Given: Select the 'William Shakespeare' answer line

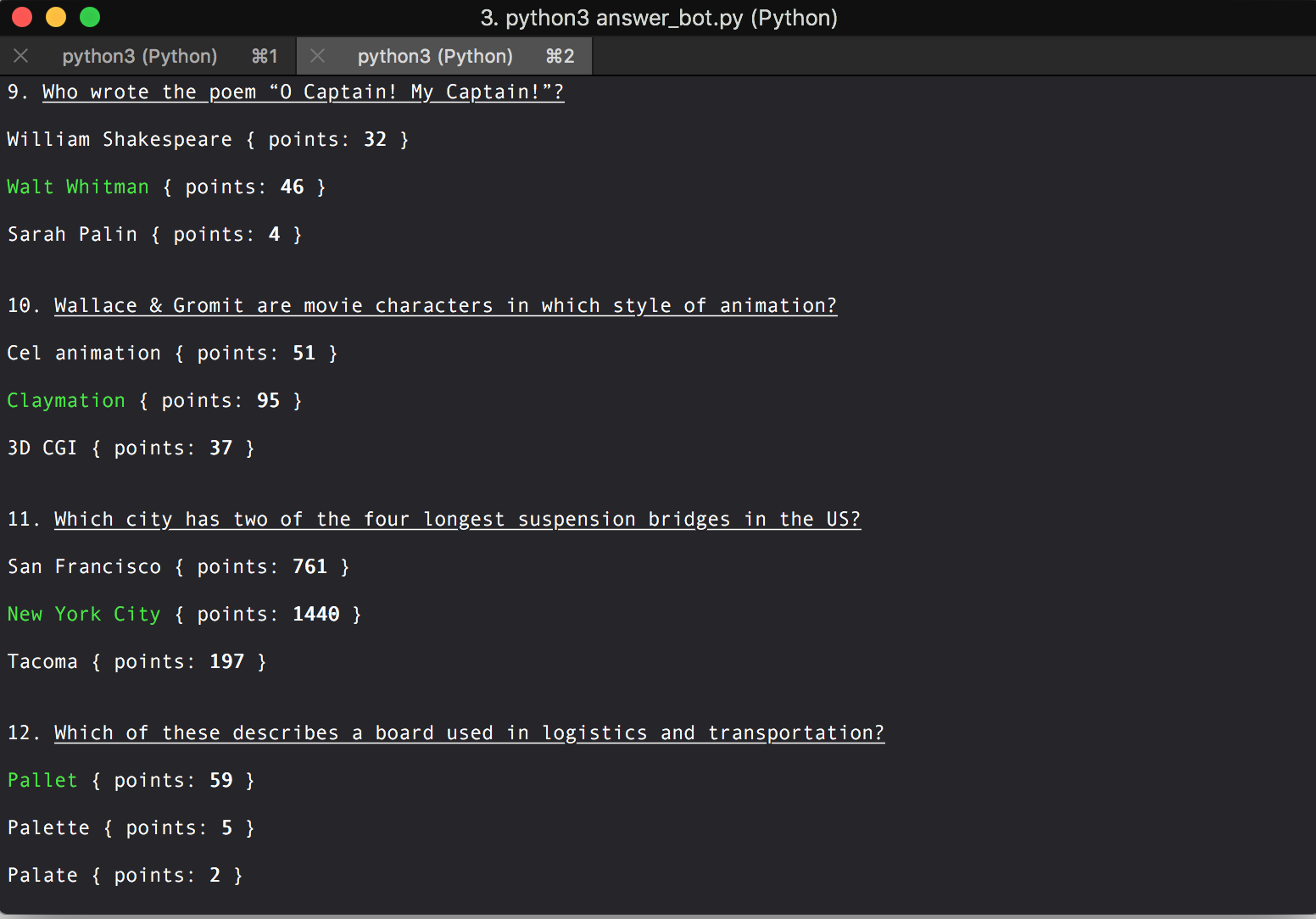Looking at the screenshot, I should tap(208, 140).
